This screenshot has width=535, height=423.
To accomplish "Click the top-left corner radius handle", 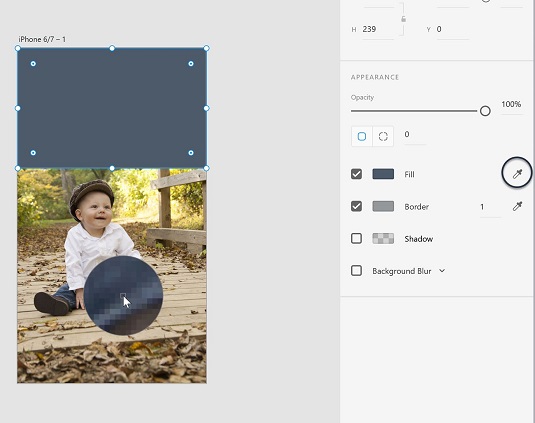I will coord(33,64).
